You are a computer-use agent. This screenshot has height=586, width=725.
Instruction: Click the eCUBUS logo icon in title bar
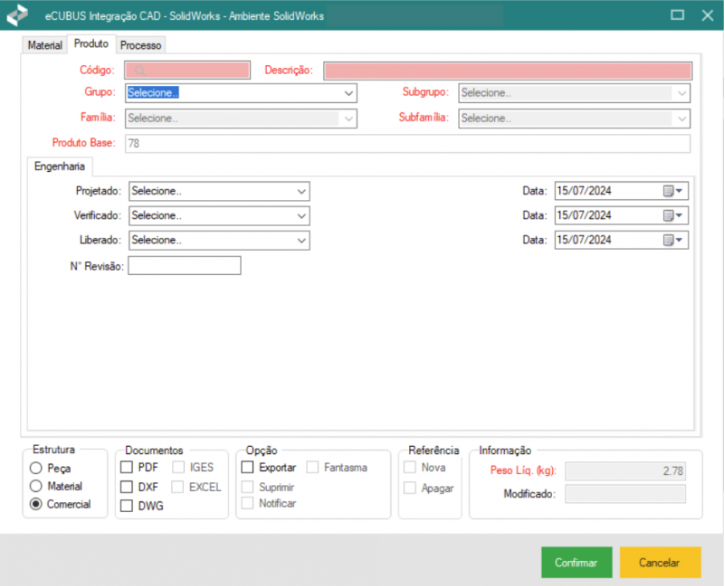(x=18, y=16)
